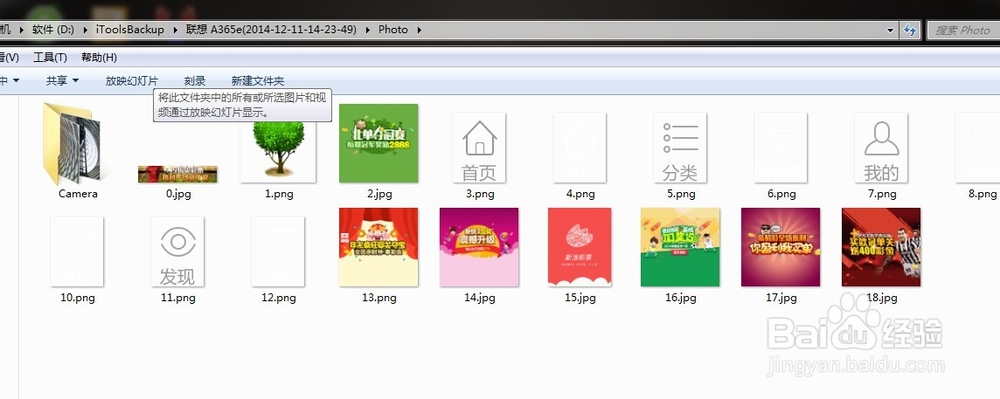Select the red curtain image 13.png
This screenshot has height=399, width=1000.
pos(379,247)
